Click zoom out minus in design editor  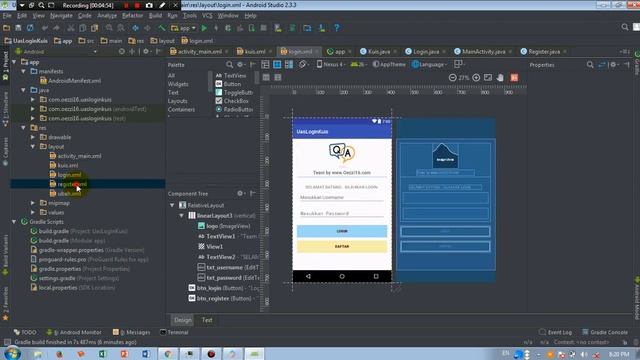pos(452,78)
